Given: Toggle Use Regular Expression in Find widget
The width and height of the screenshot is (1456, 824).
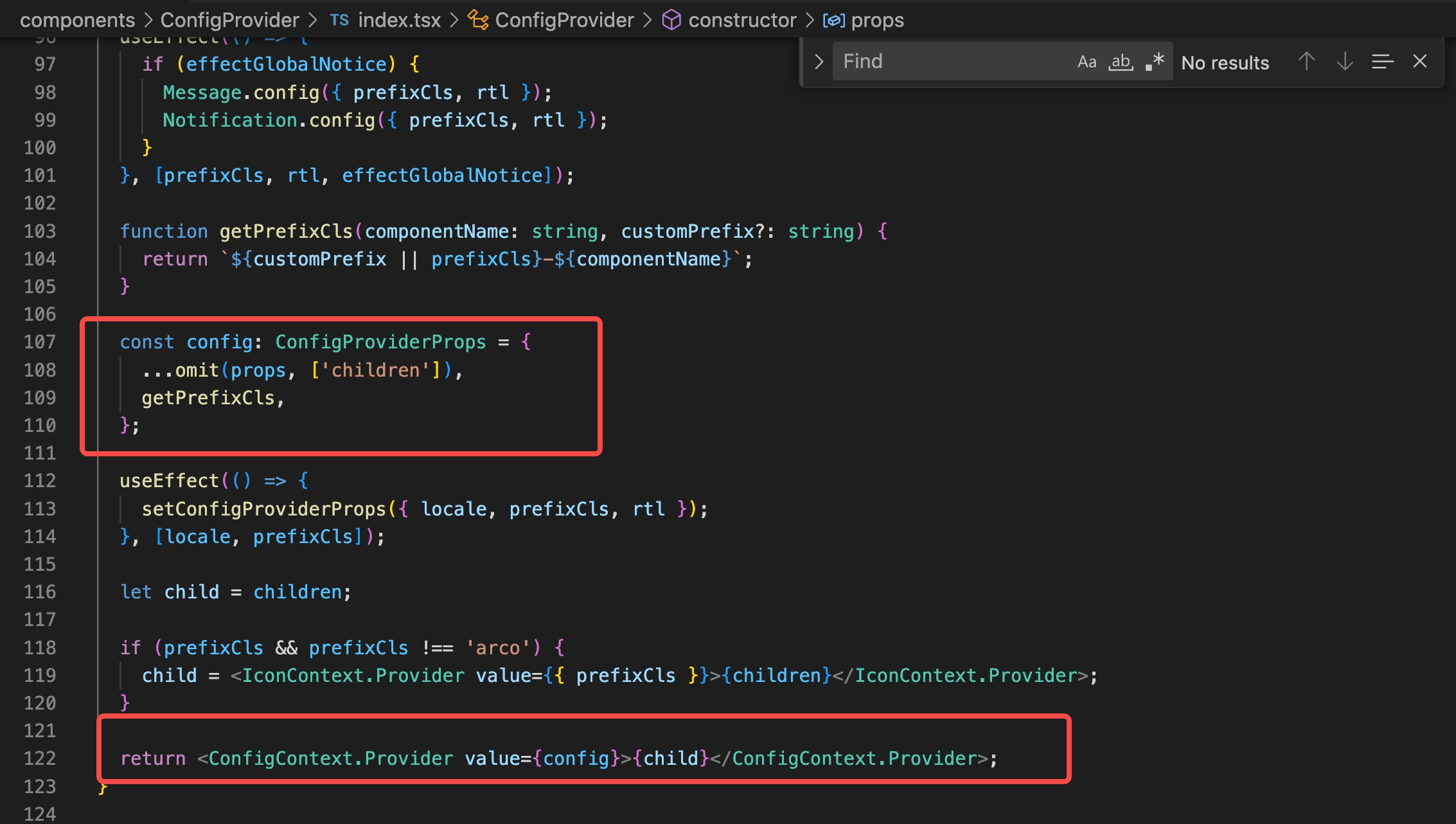Looking at the screenshot, I should tap(1155, 61).
